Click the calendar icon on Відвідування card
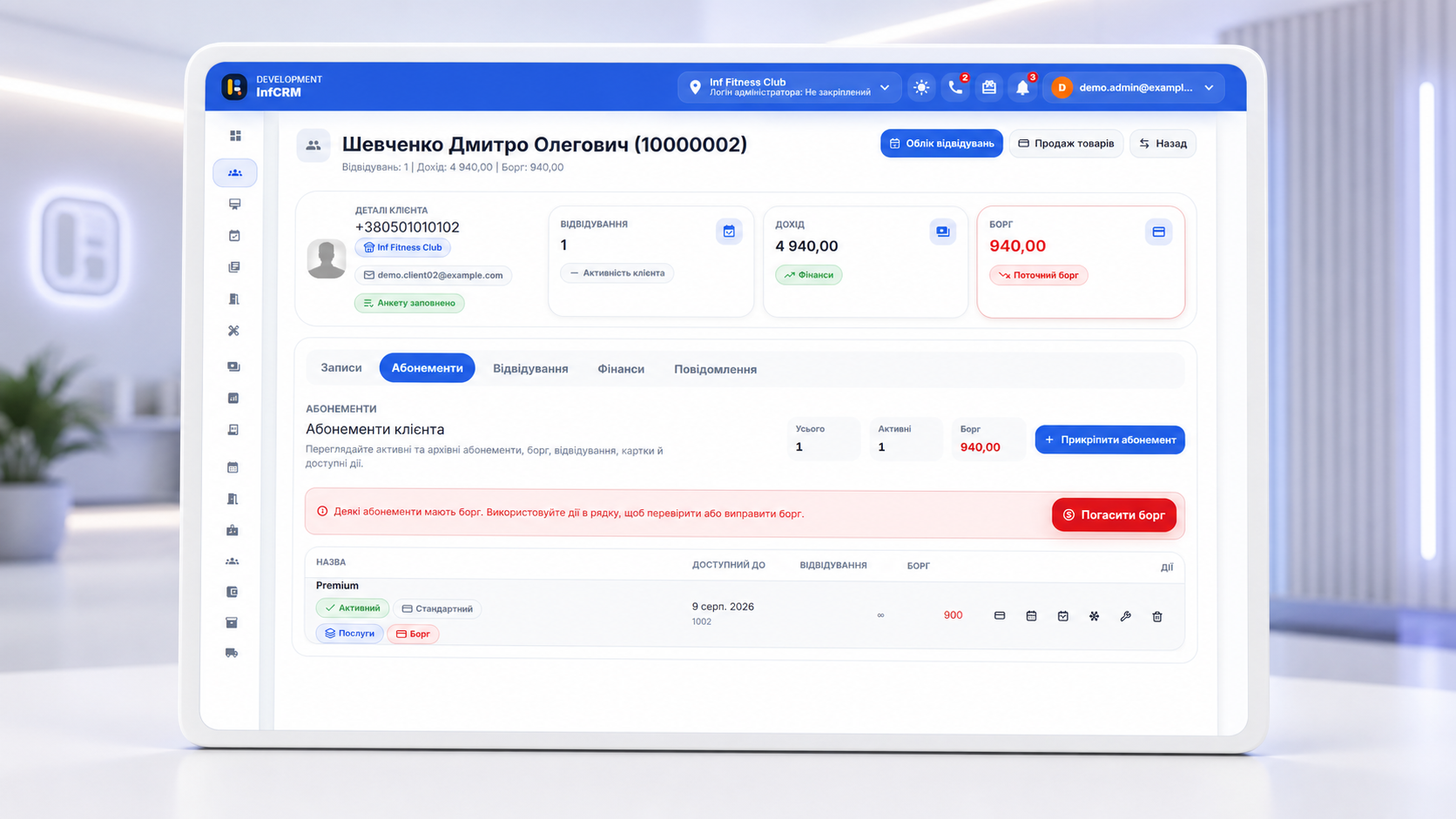 [x=729, y=232]
